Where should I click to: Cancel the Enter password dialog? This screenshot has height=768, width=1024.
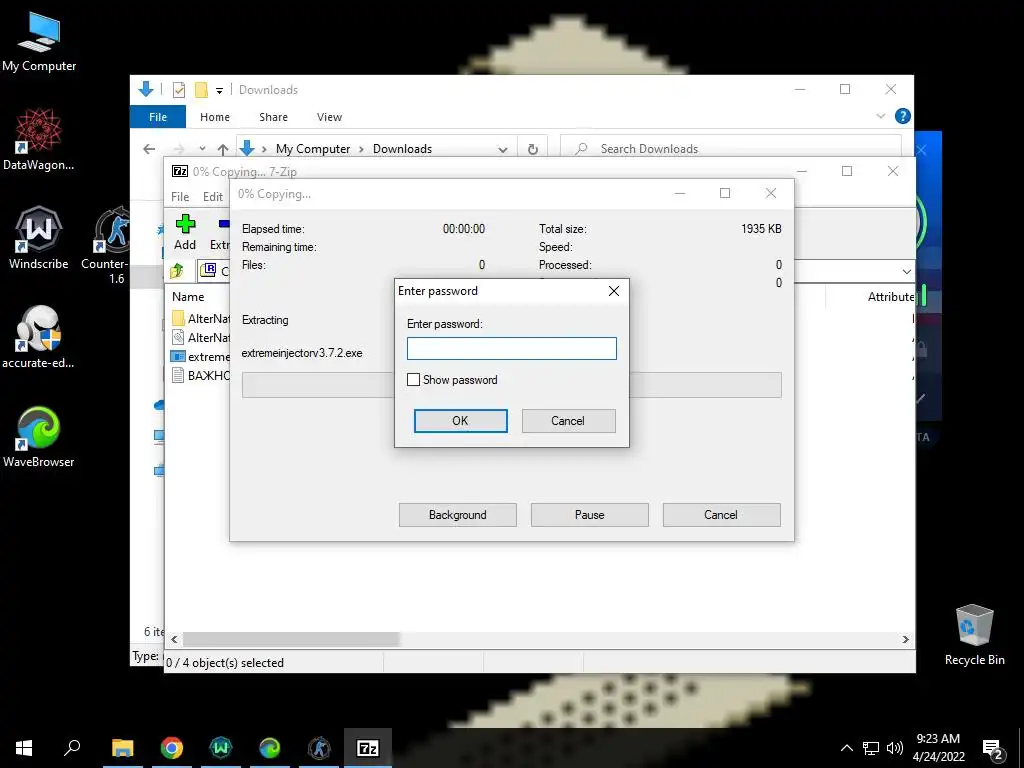568,421
